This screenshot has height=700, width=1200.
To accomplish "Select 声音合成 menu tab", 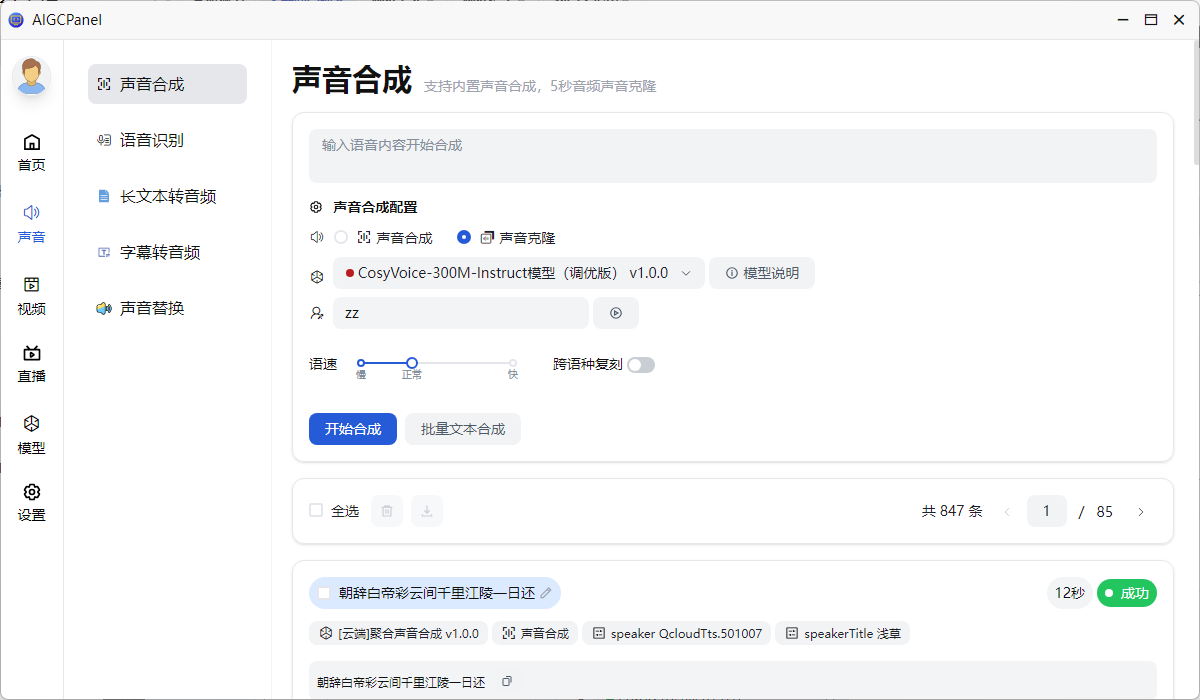I will click(x=167, y=84).
